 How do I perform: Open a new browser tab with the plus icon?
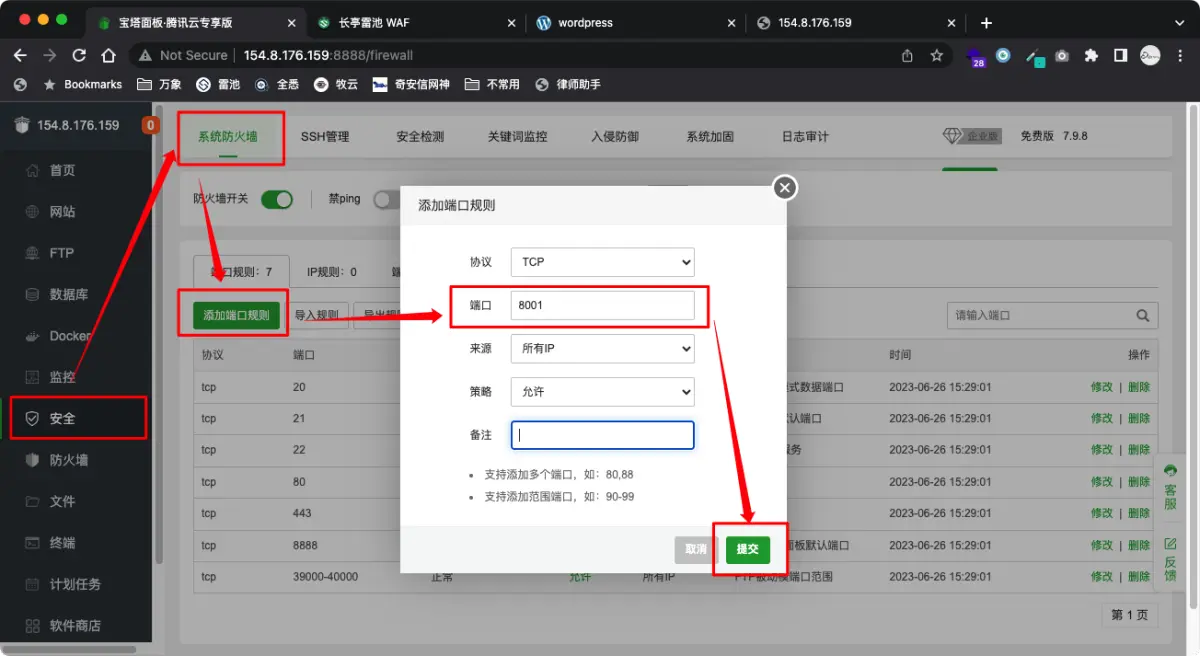[x=986, y=22]
